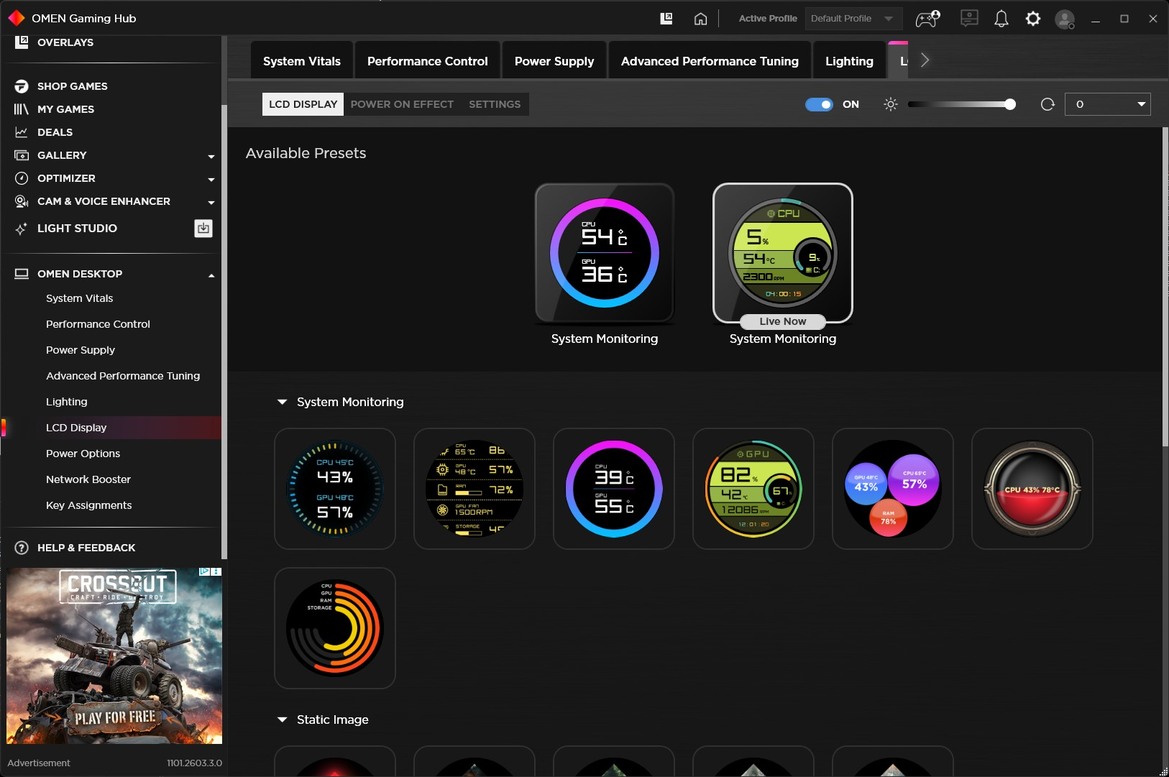Select the Power On Effect sub-tab
Image resolution: width=1169 pixels, height=777 pixels.
tap(402, 104)
